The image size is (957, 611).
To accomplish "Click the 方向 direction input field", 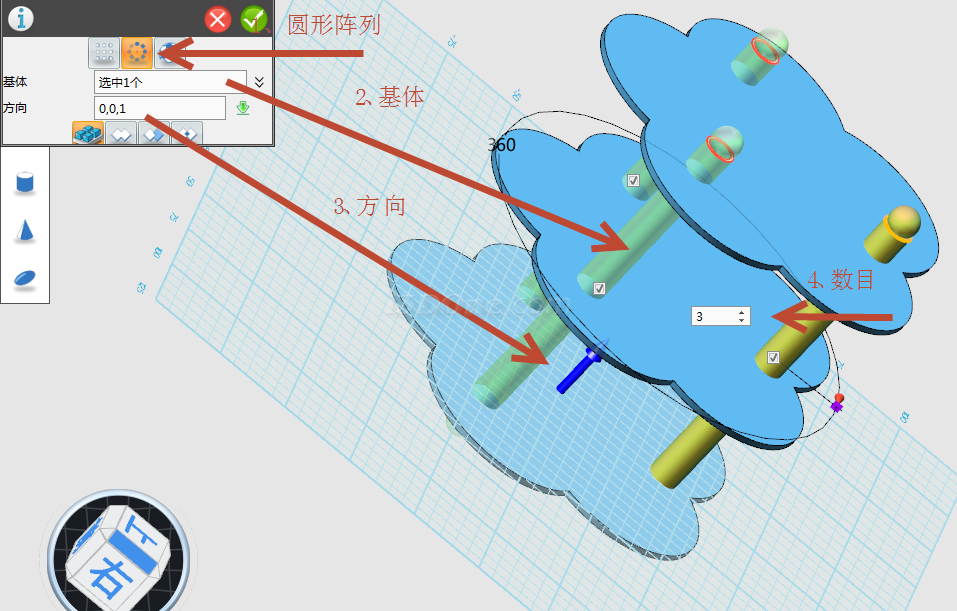I will pos(159,108).
